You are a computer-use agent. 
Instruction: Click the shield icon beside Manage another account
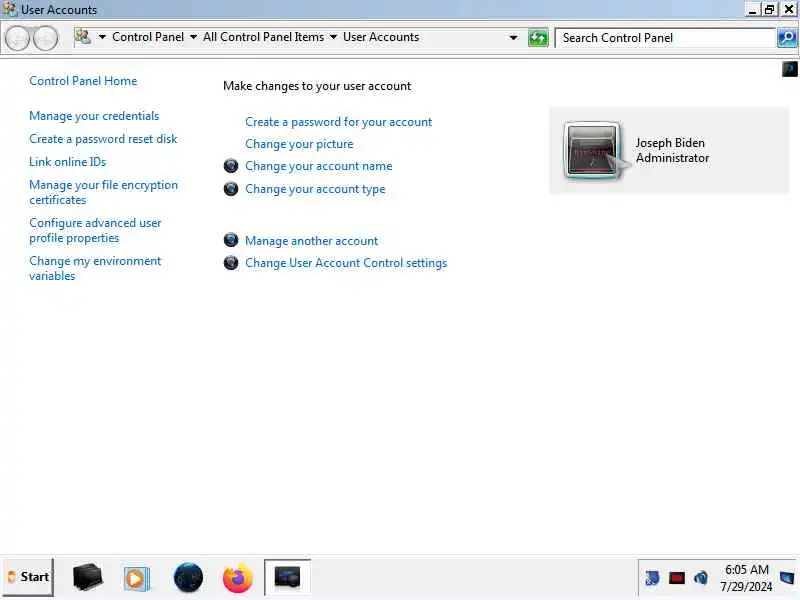[x=231, y=240]
